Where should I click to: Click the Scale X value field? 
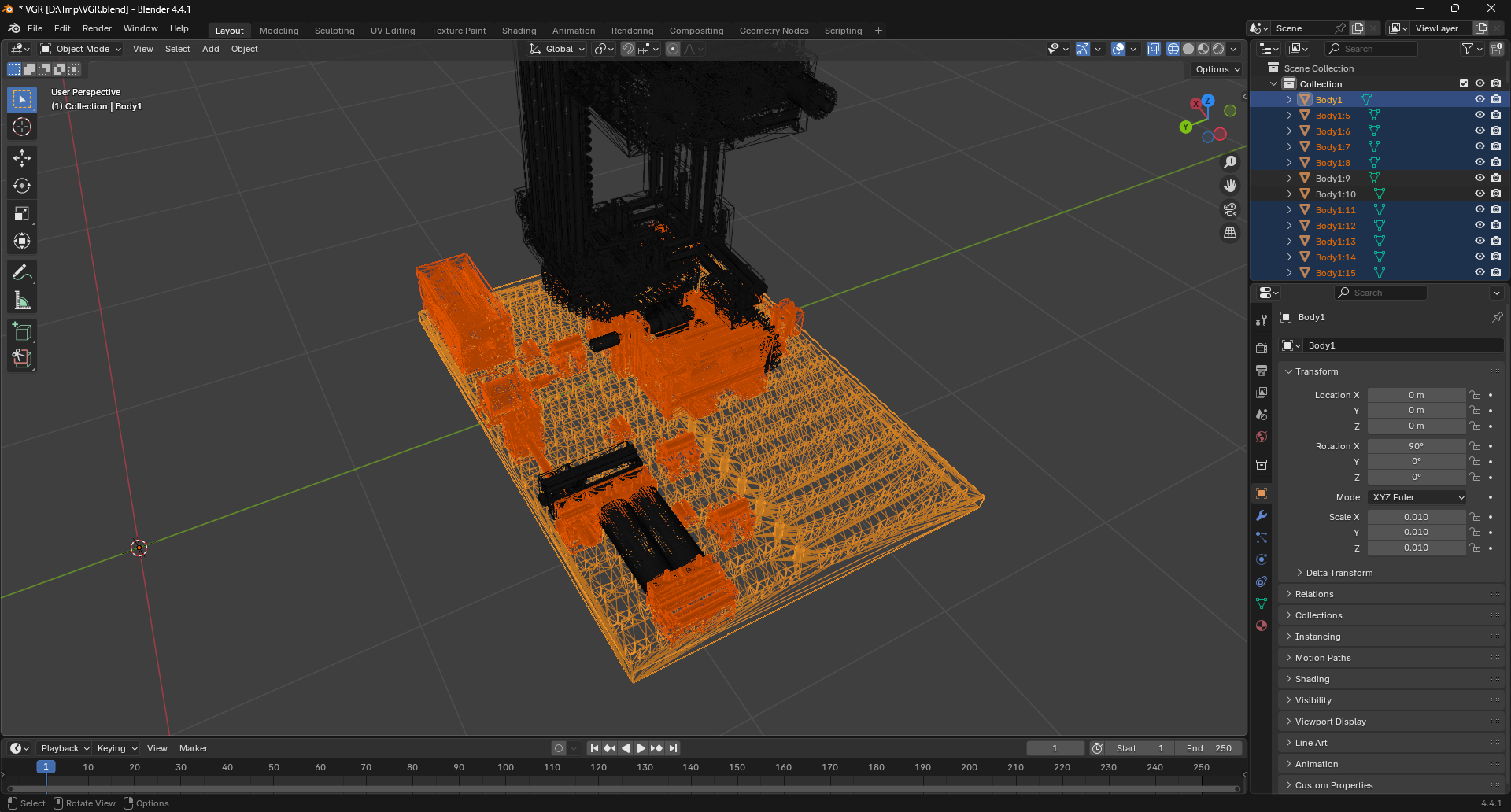point(1416,517)
